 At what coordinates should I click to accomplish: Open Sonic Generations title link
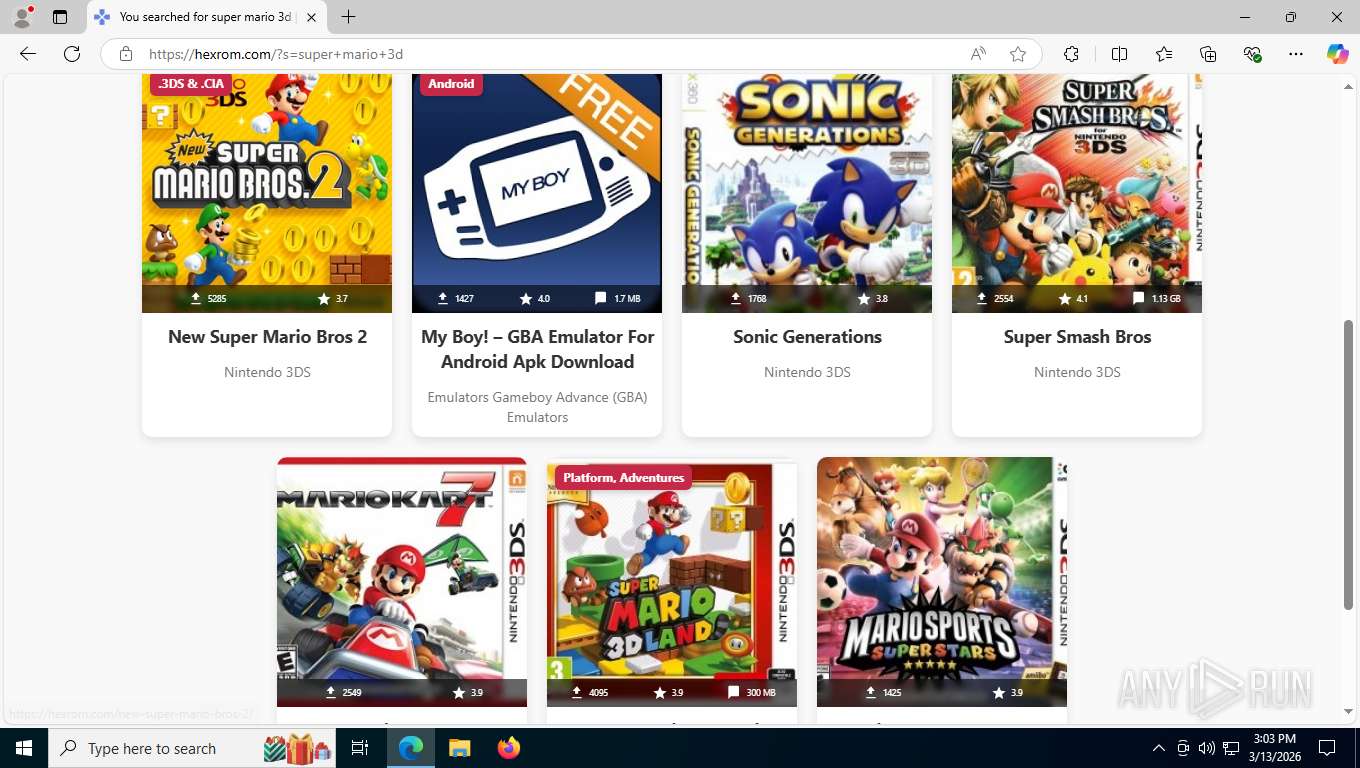807,337
